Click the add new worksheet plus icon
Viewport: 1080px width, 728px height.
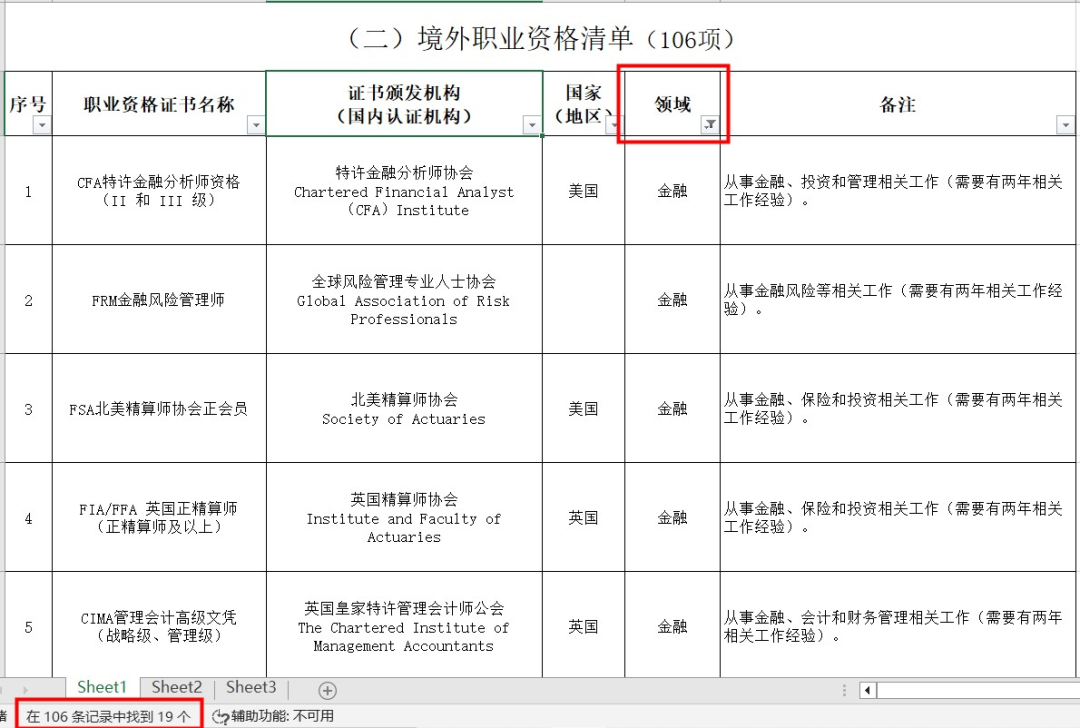[327, 688]
